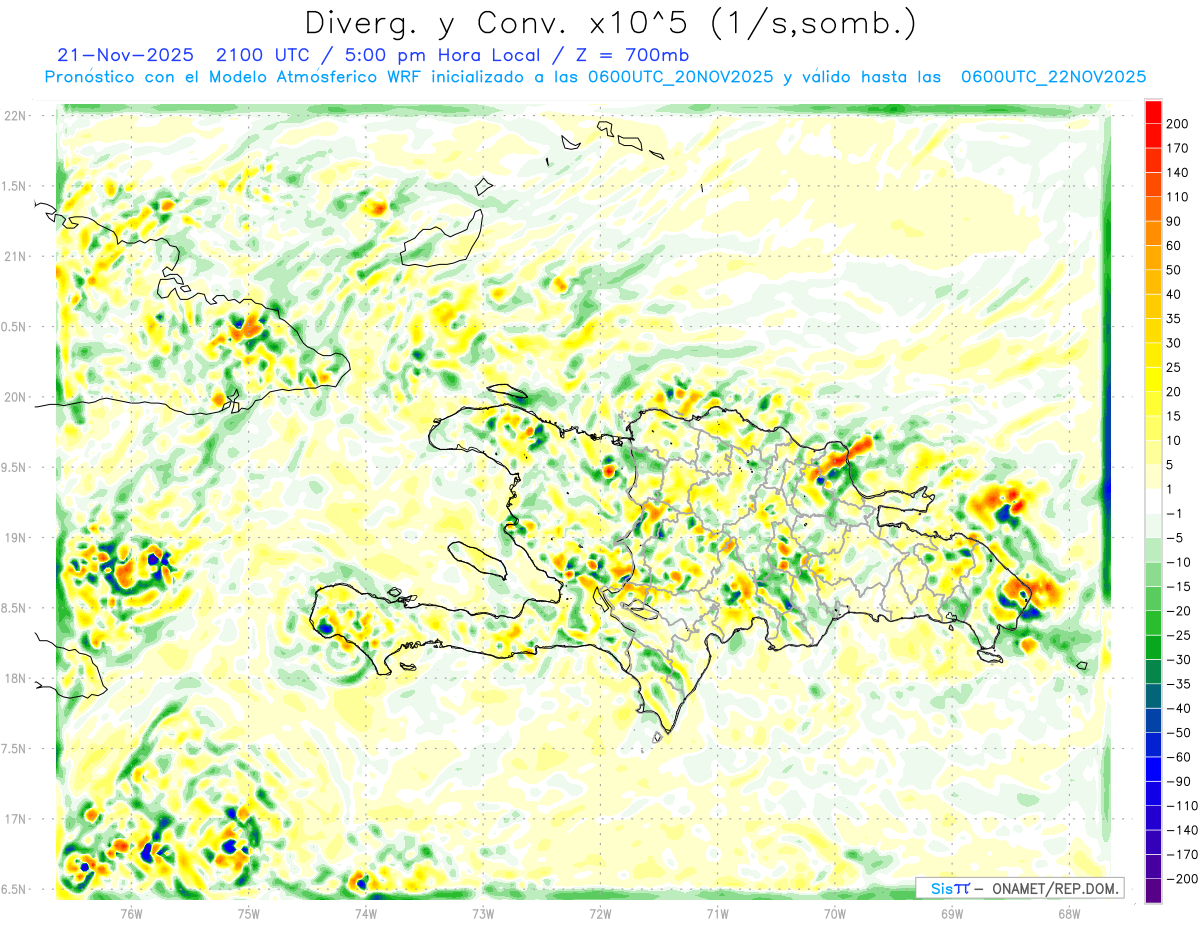Click the colorbar value '-15'

point(1177,586)
